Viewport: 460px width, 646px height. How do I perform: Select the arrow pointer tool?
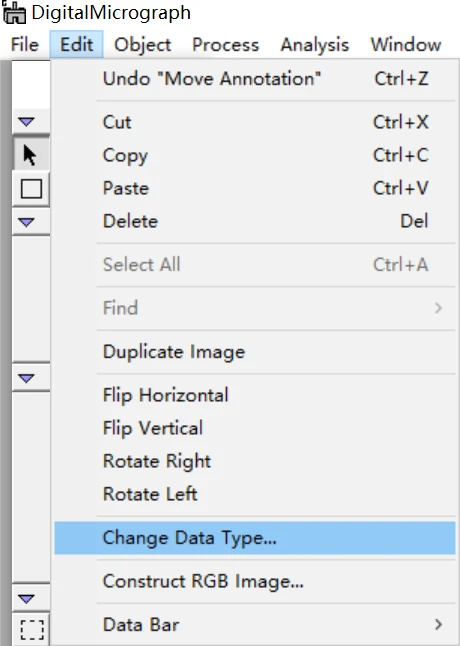[31, 155]
